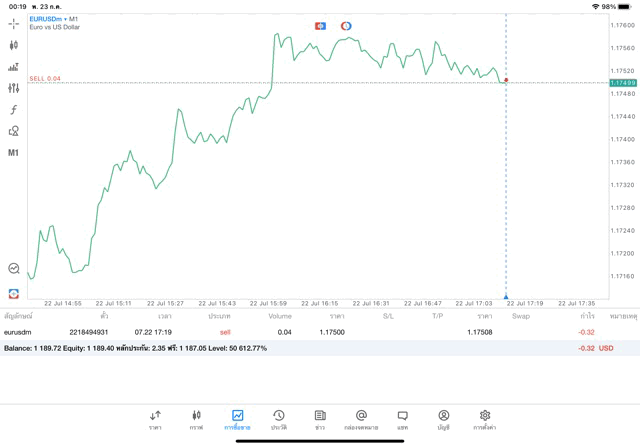Open the Settings (การตั้งค่า) gear tab

coord(485,420)
